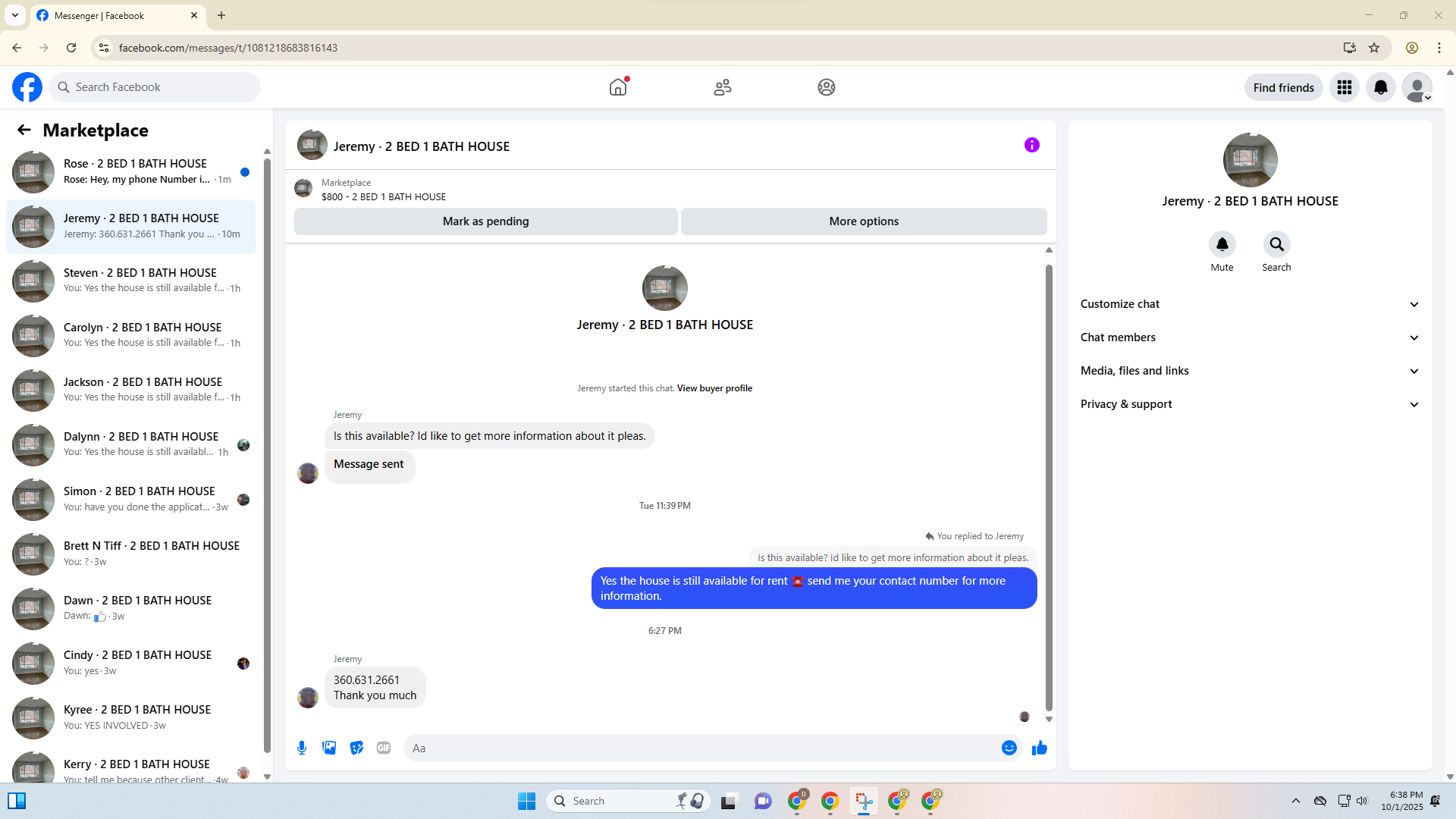
Task: Click the listing photo in right panel
Action: pyautogui.click(x=1250, y=160)
